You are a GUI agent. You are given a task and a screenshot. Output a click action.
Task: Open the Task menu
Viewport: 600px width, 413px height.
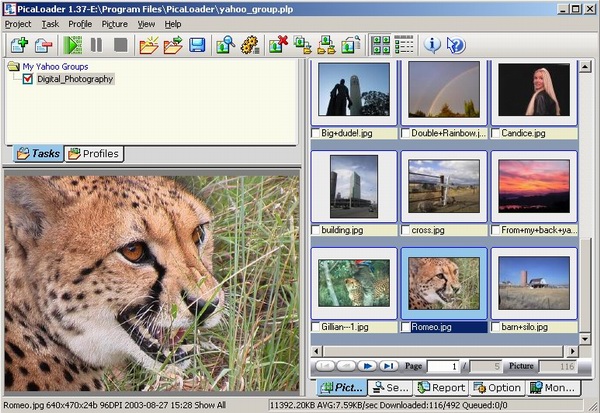tap(50, 24)
